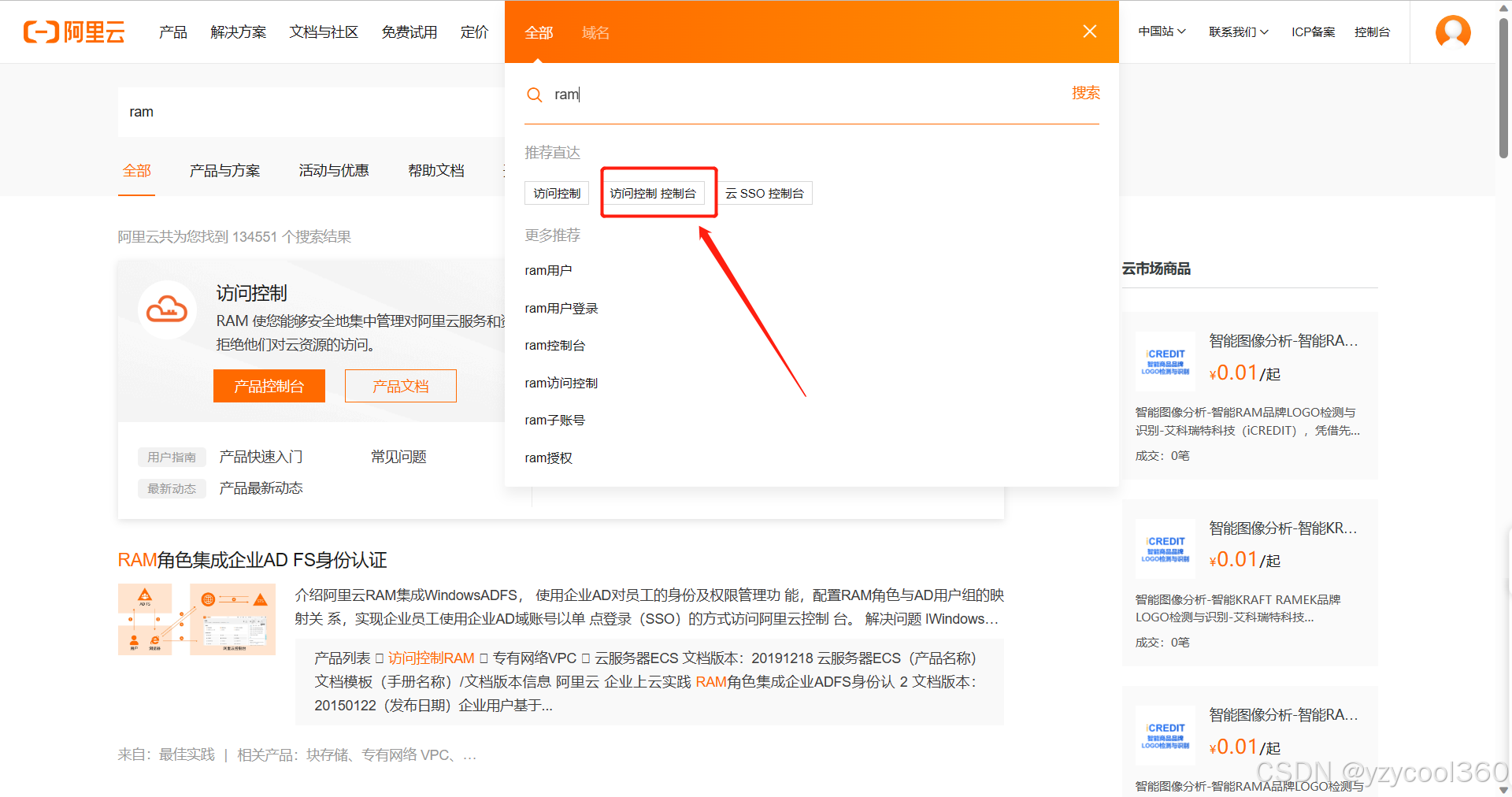Open first 智能图像分析-智能RA… product title
The image size is (1512, 797).
pos(1284,341)
